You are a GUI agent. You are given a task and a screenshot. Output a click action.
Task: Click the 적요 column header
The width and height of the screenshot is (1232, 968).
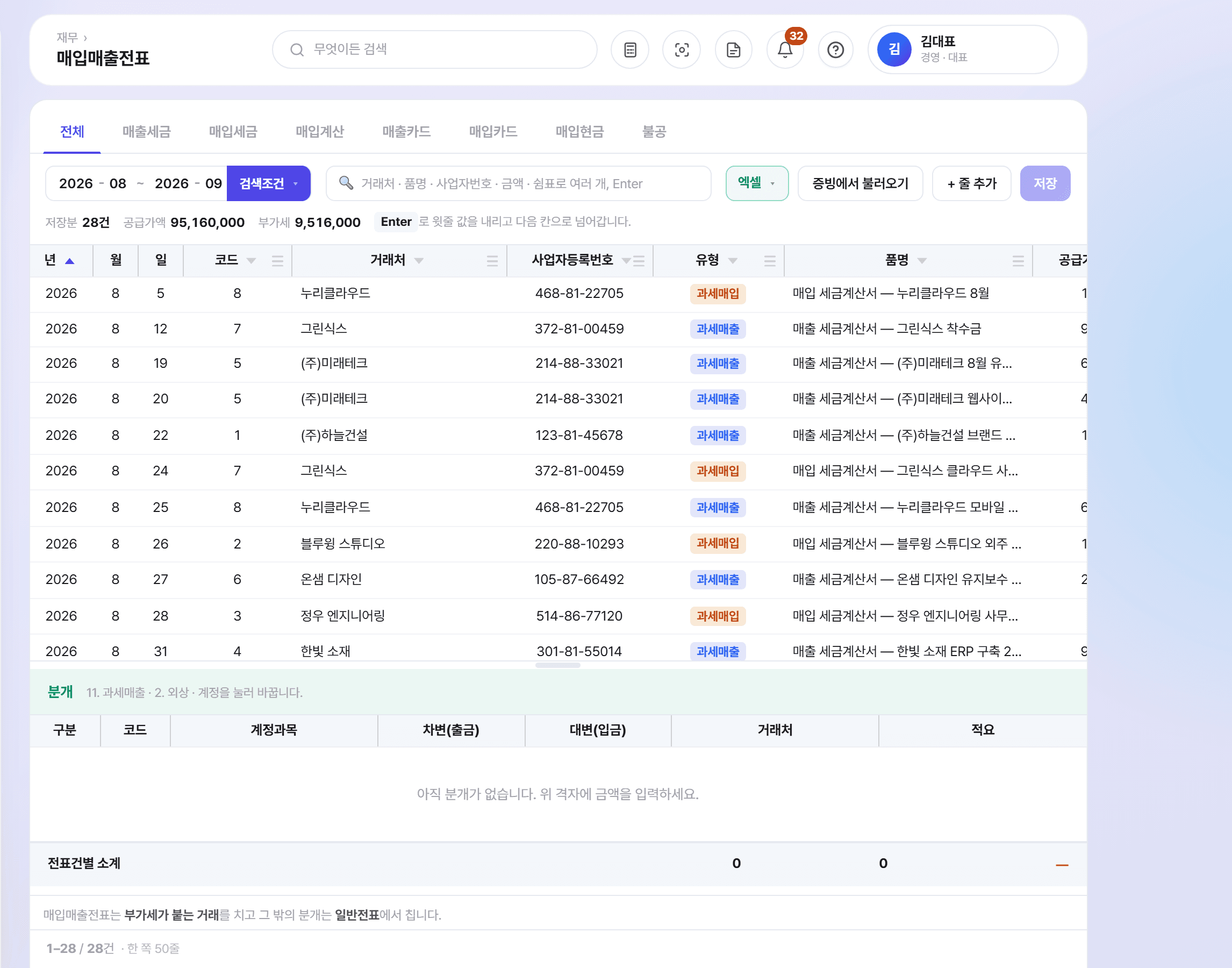[x=983, y=730]
